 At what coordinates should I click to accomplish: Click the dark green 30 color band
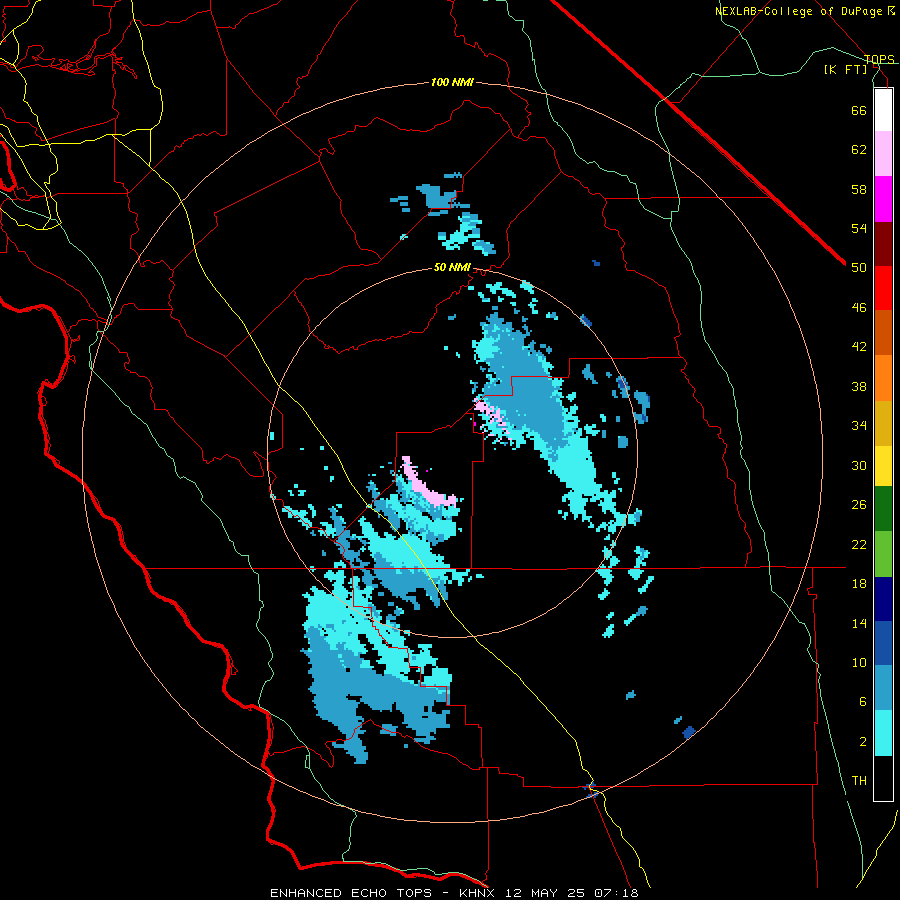point(883,509)
